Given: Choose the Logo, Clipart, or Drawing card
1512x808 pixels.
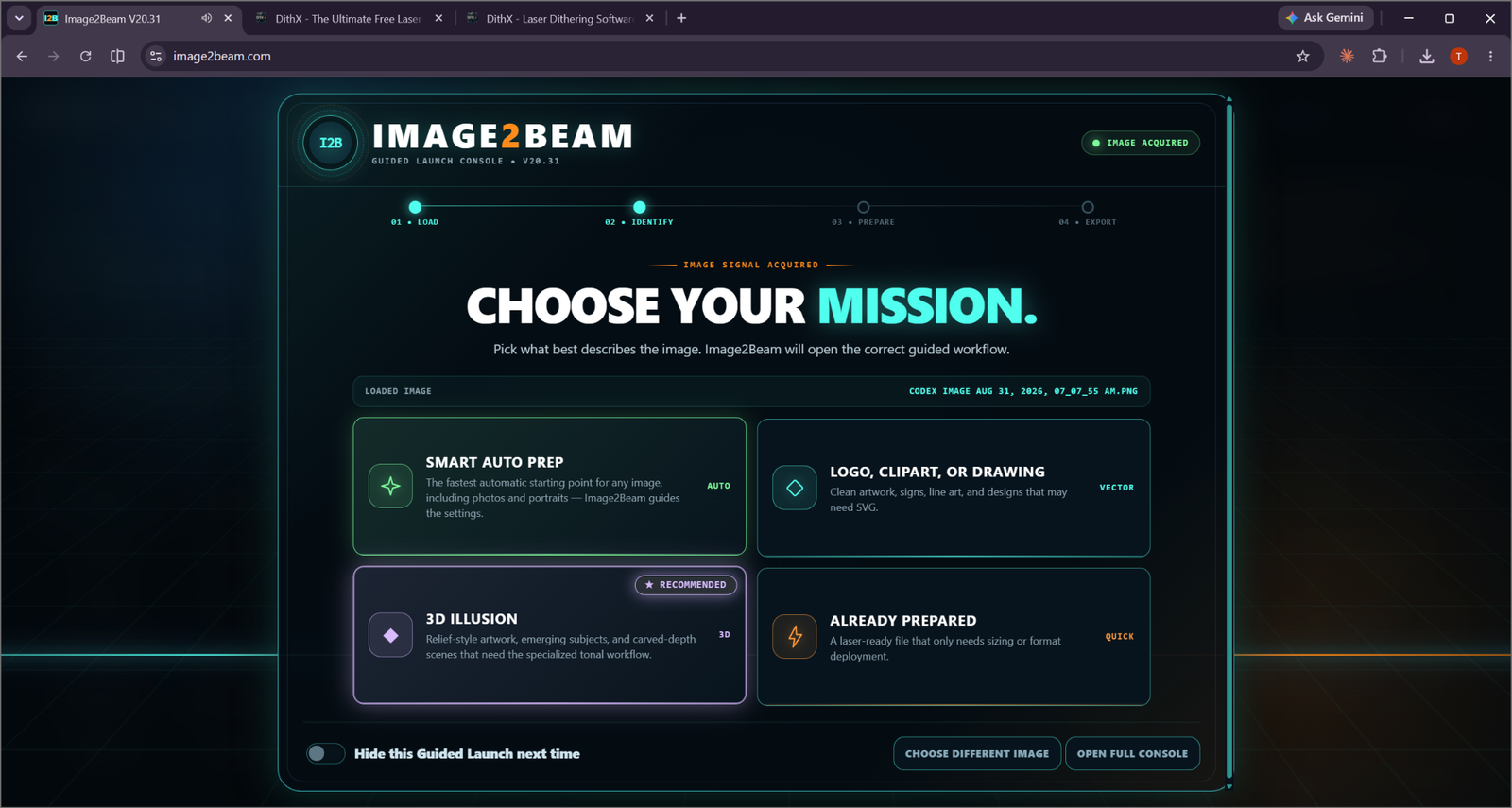Looking at the screenshot, I should point(954,488).
